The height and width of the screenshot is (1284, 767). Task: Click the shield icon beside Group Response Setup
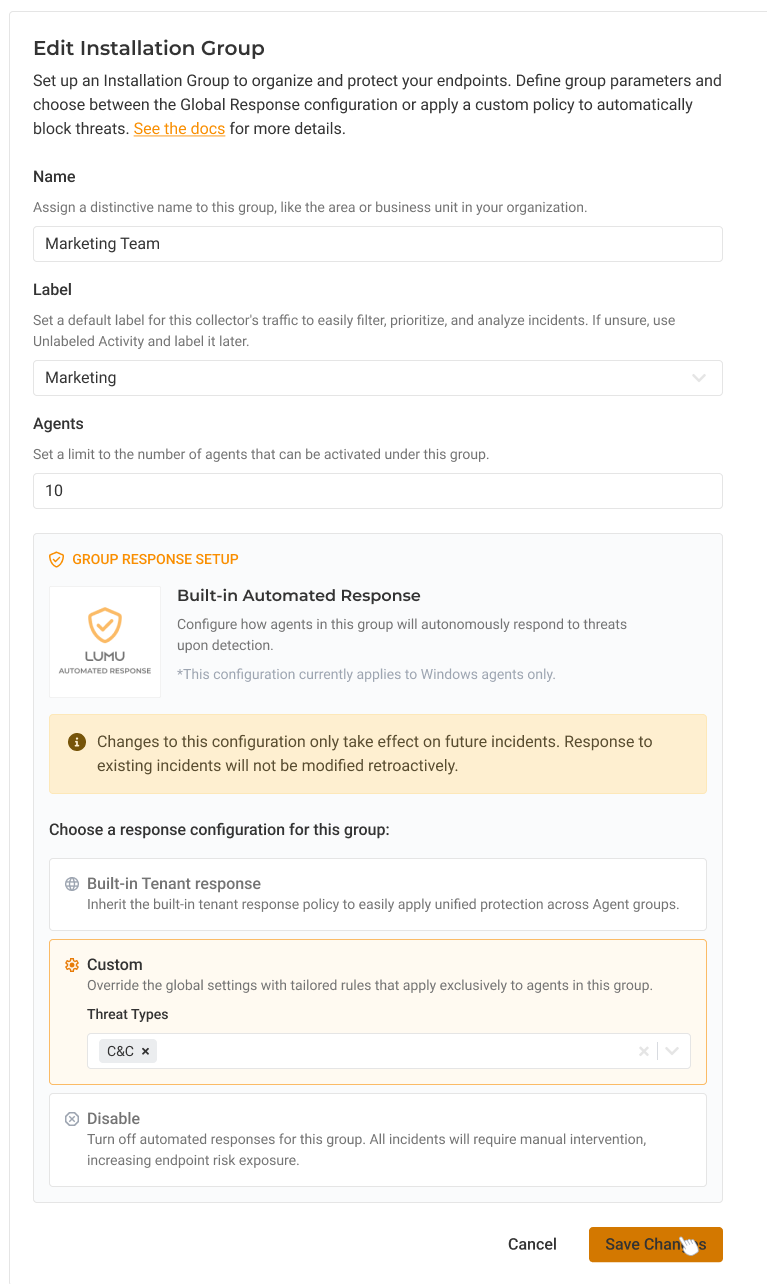tap(57, 560)
